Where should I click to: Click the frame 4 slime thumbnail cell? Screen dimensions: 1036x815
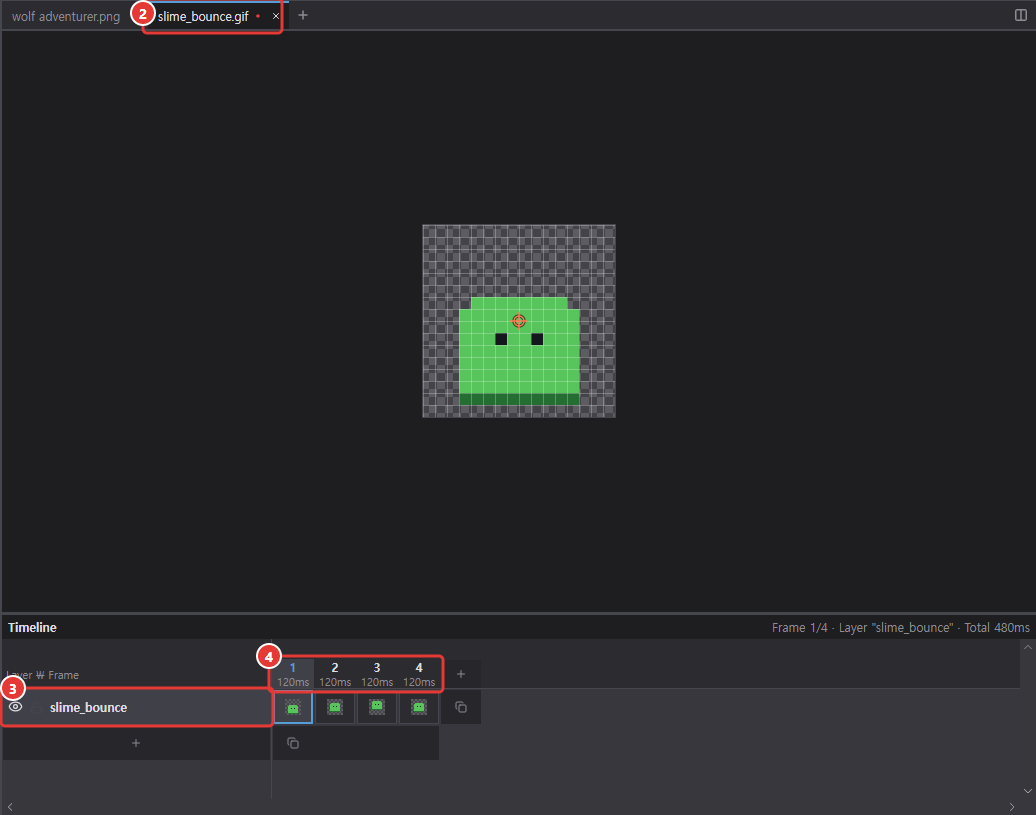(x=419, y=708)
